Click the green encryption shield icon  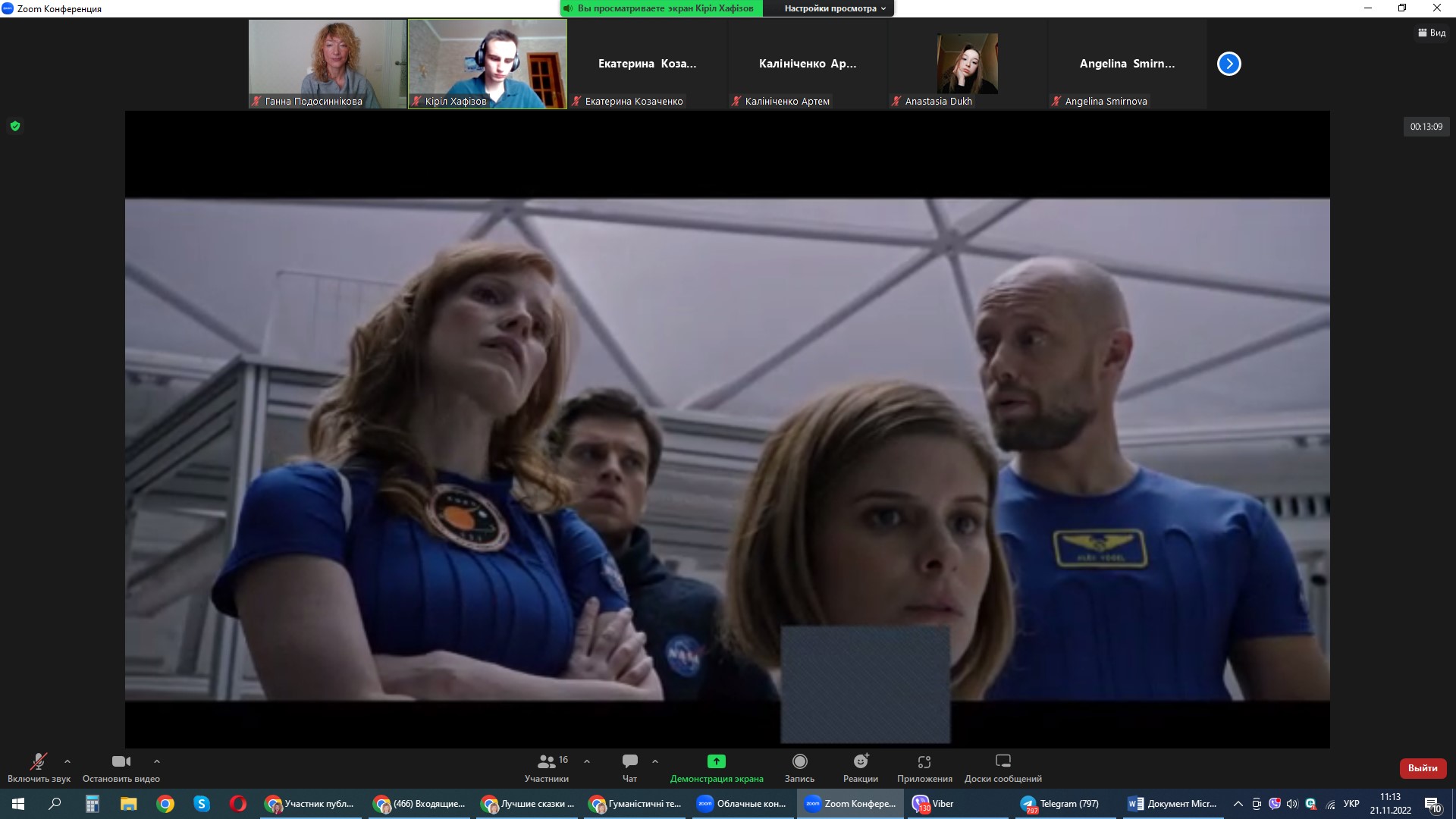tap(15, 127)
